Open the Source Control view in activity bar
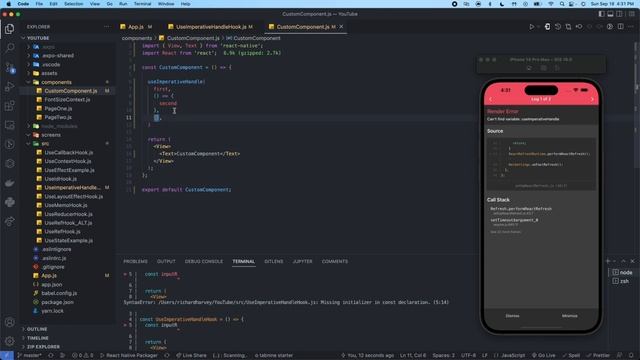Screen dimensions: 640x360 pos(9,67)
